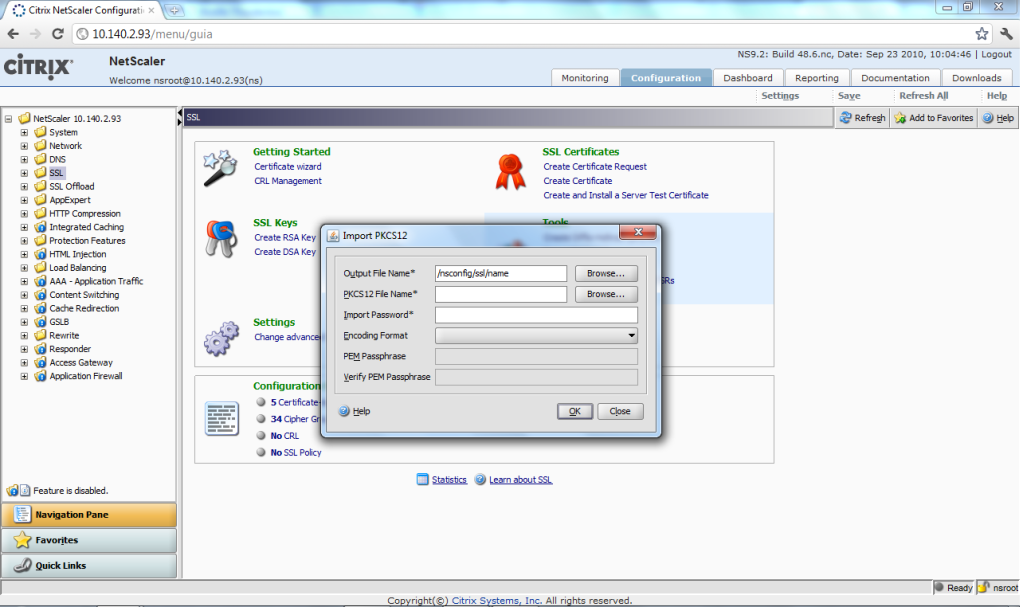Click the Application Firewall folder icon
This screenshot has height=607, width=1023.
click(x=40, y=376)
